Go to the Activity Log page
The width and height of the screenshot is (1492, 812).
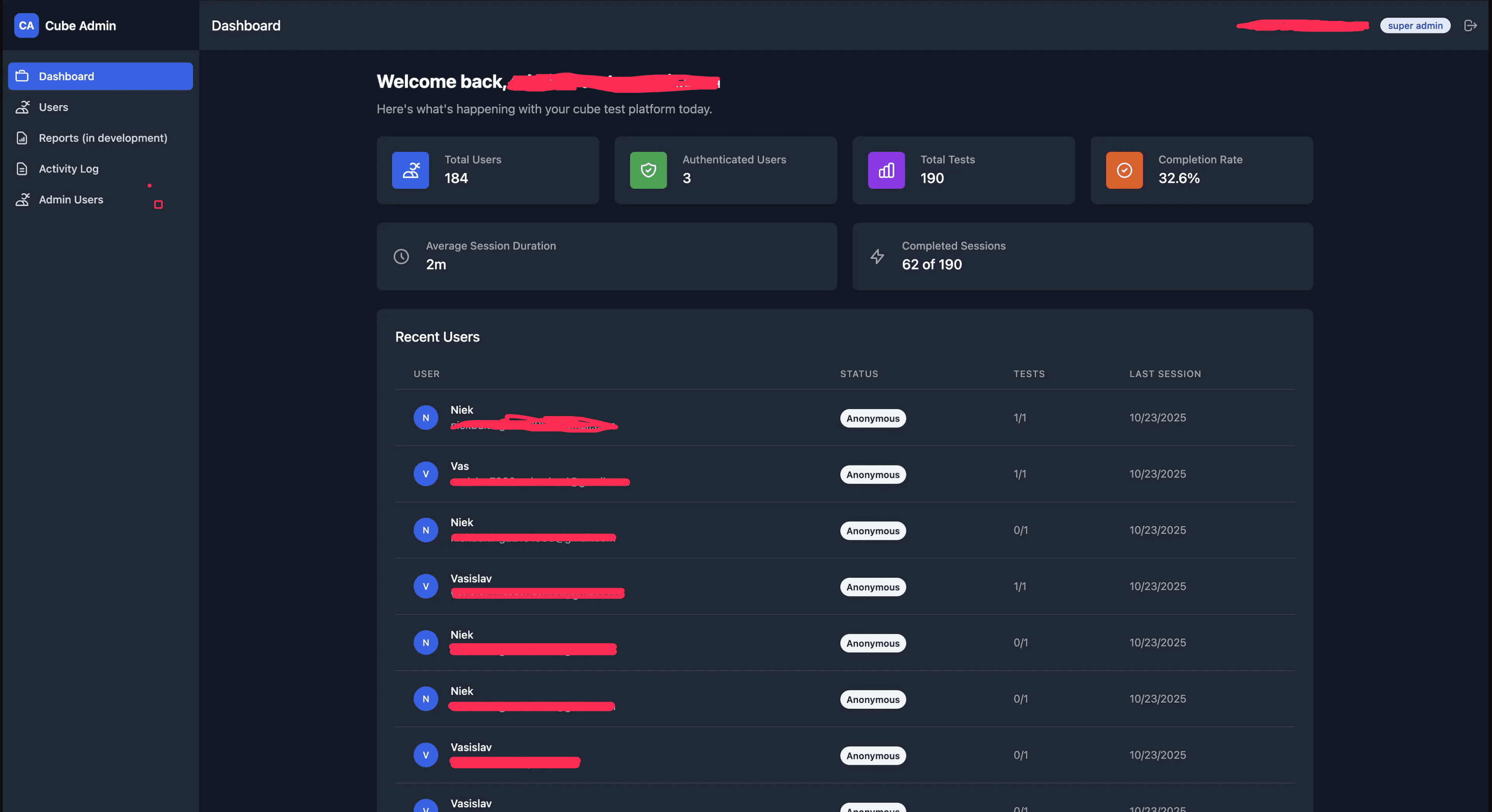click(x=68, y=169)
